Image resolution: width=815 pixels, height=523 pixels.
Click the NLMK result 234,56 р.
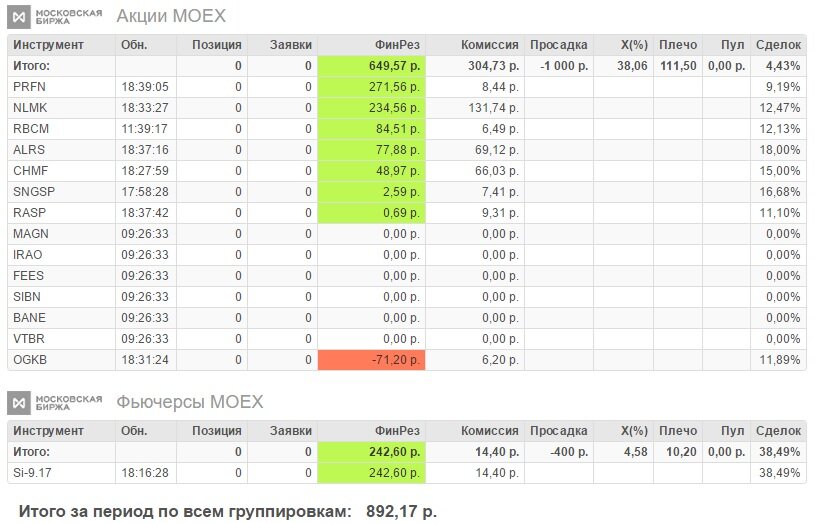tap(395, 108)
